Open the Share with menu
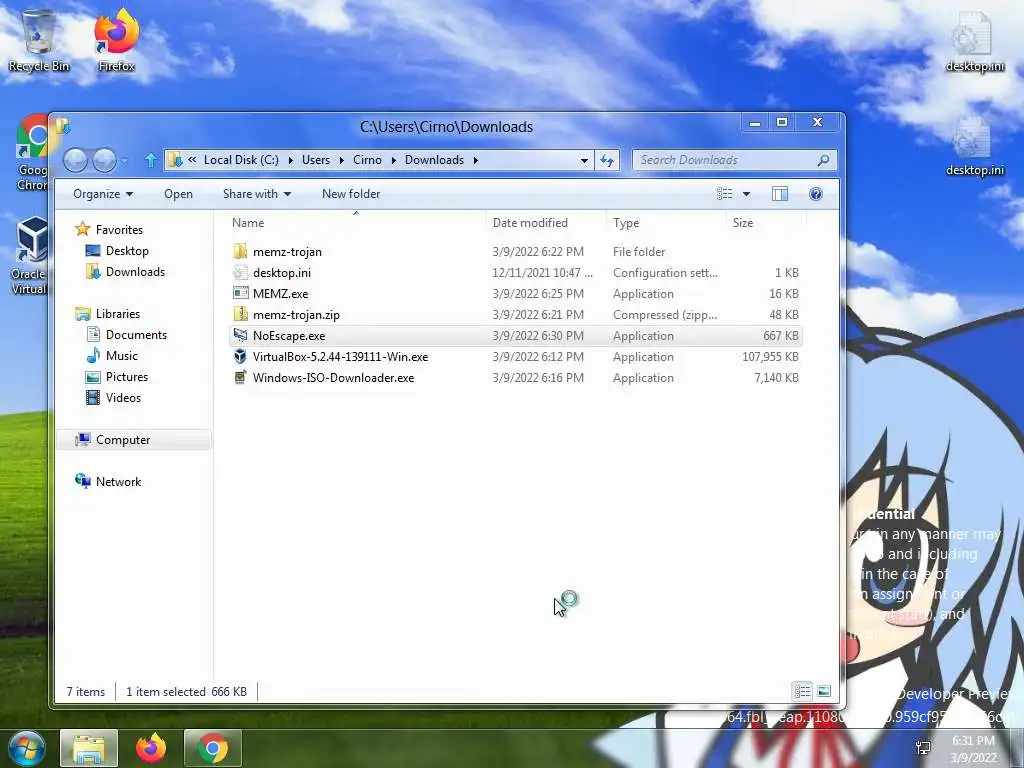This screenshot has height=768, width=1024. (257, 194)
